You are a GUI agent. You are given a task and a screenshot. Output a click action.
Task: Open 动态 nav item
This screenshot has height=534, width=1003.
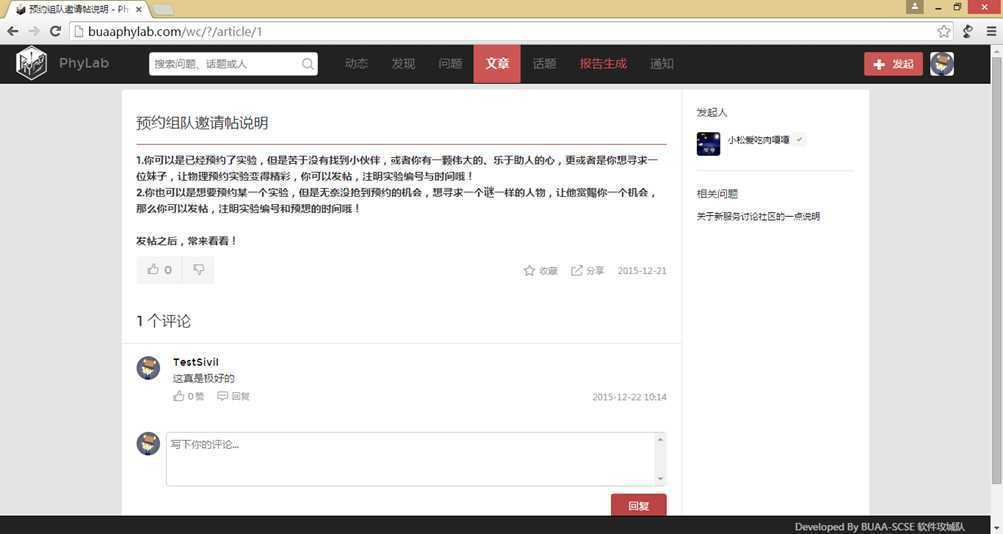[356, 64]
